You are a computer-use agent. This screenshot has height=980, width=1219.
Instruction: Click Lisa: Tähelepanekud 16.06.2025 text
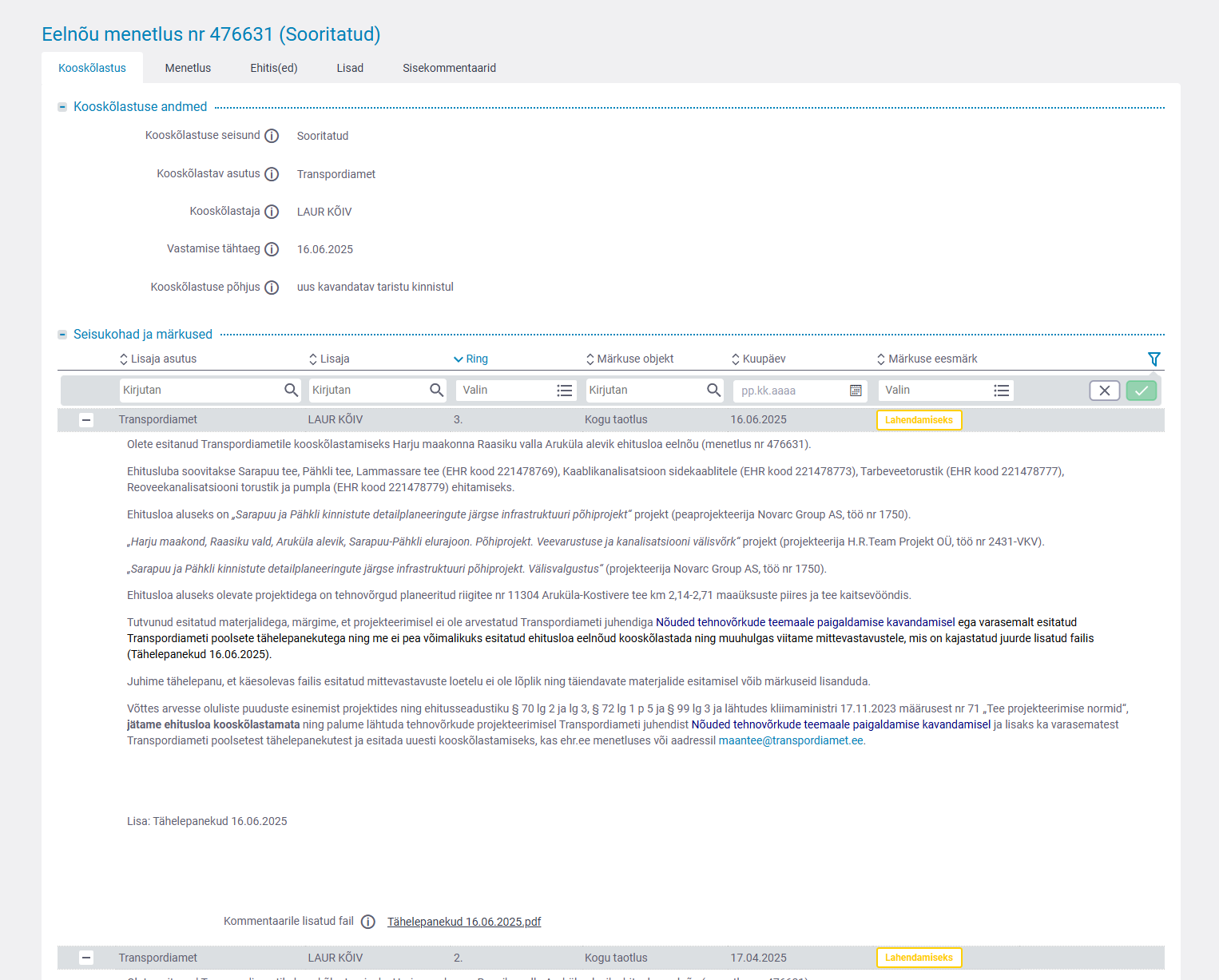pos(207,821)
